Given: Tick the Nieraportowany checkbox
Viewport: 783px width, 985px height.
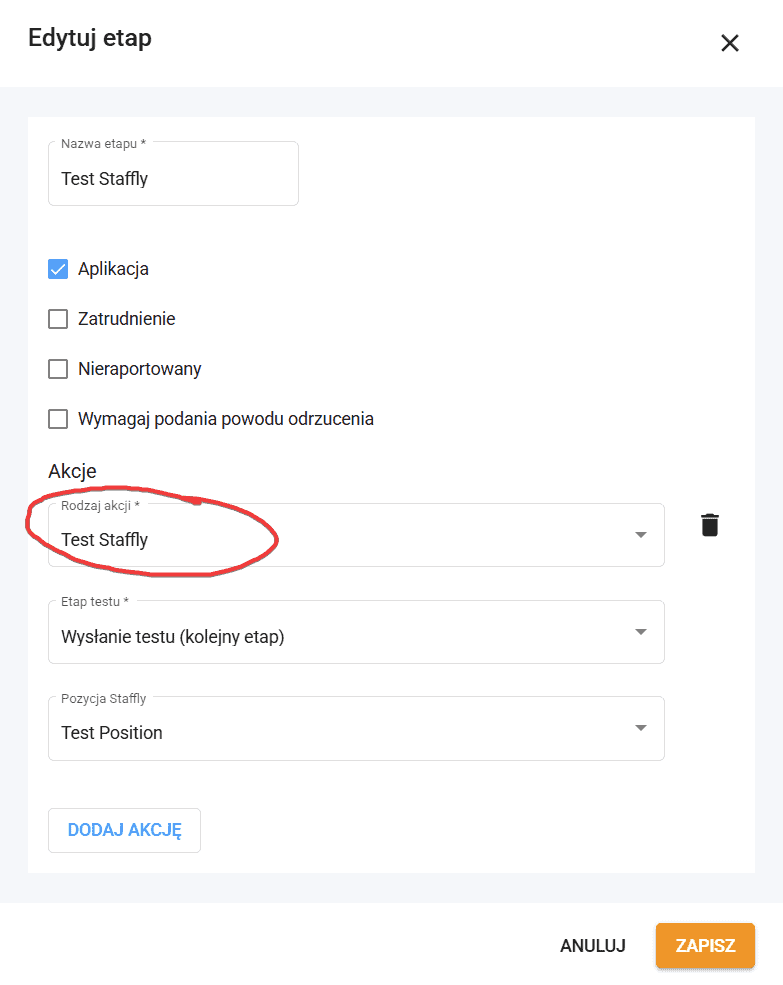Looking at the screenshot, I should point(58,369).
